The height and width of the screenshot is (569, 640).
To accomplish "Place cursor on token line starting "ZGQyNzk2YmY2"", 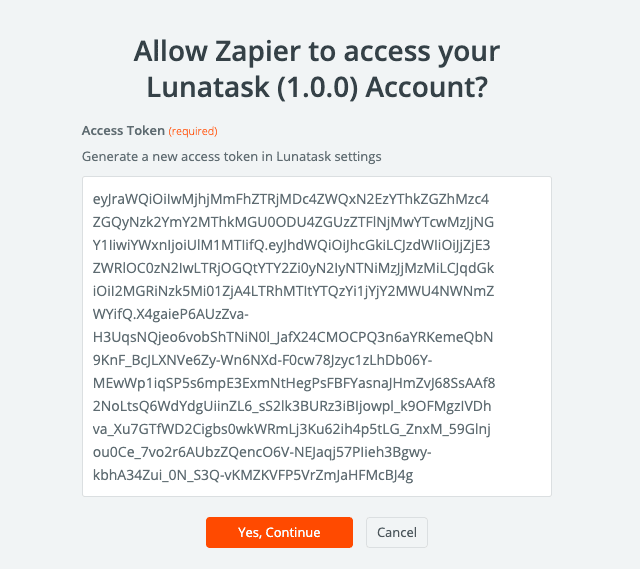I will tap(290, 221).
